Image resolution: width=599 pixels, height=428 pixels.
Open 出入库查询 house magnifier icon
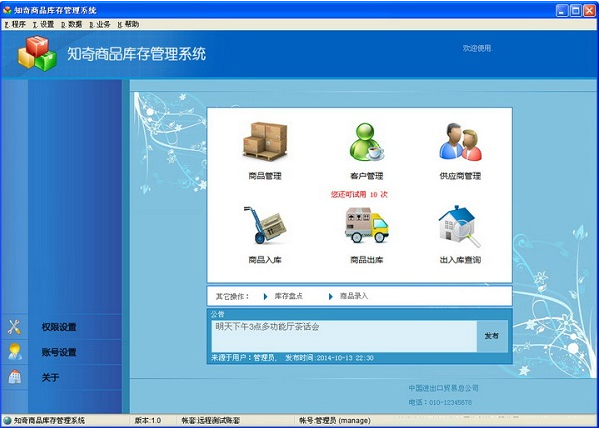460,226
